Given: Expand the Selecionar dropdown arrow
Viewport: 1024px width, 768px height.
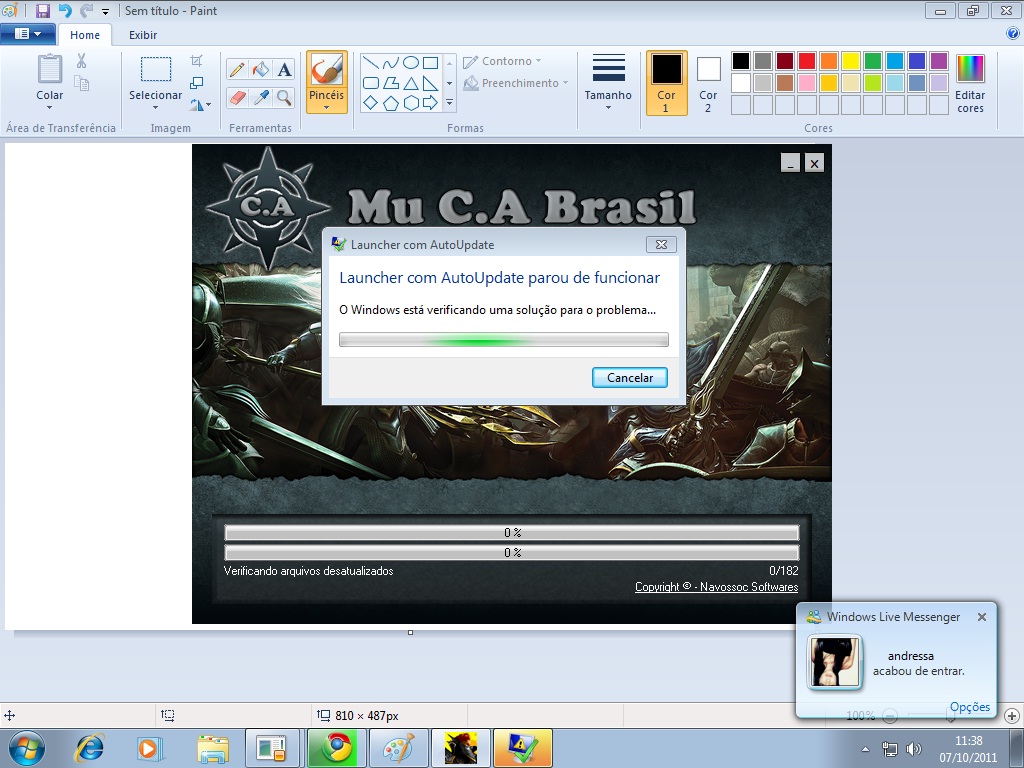Looking at the screenshot, I should pos(155,107).
